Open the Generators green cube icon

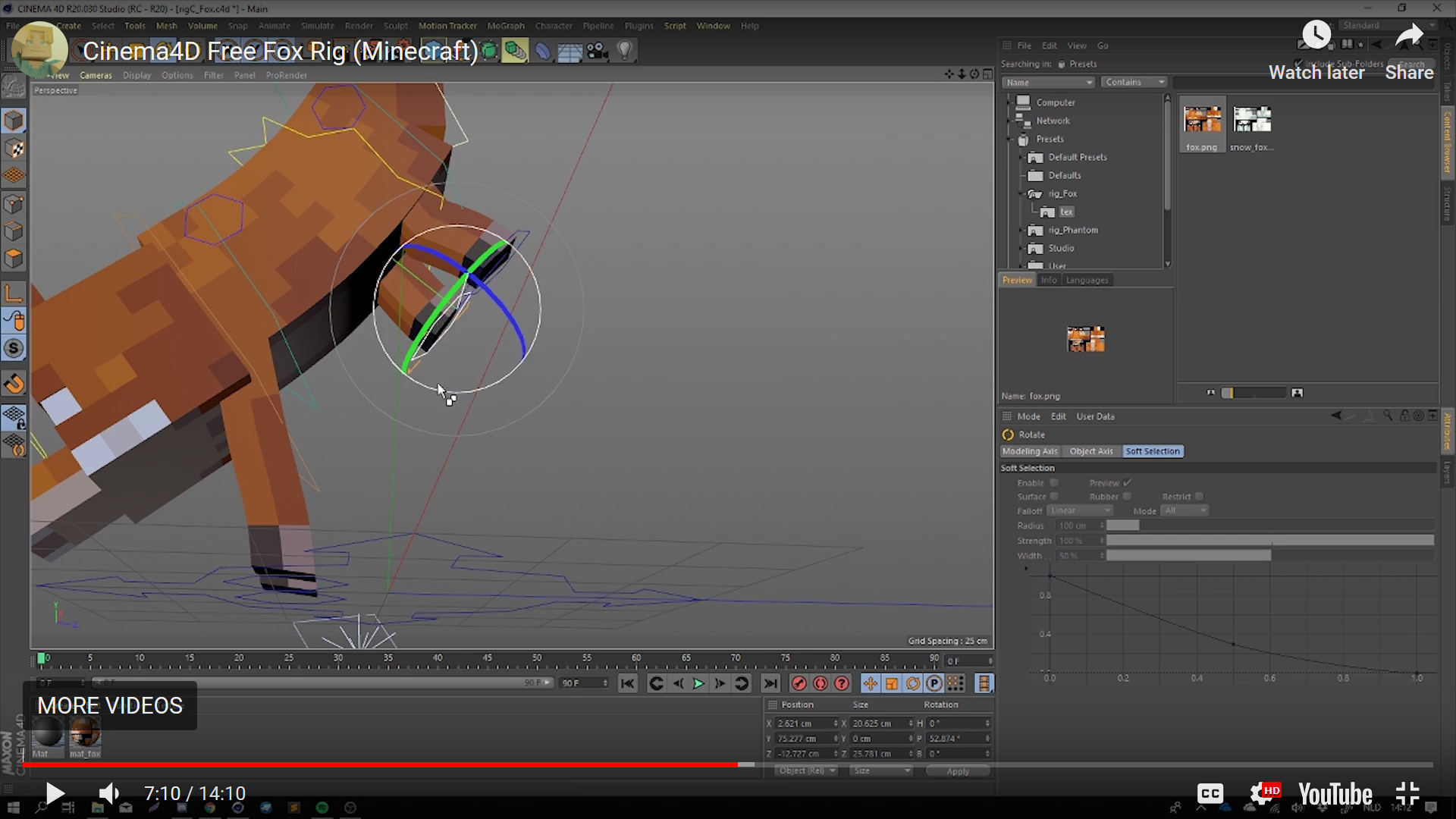coord(490,51)
